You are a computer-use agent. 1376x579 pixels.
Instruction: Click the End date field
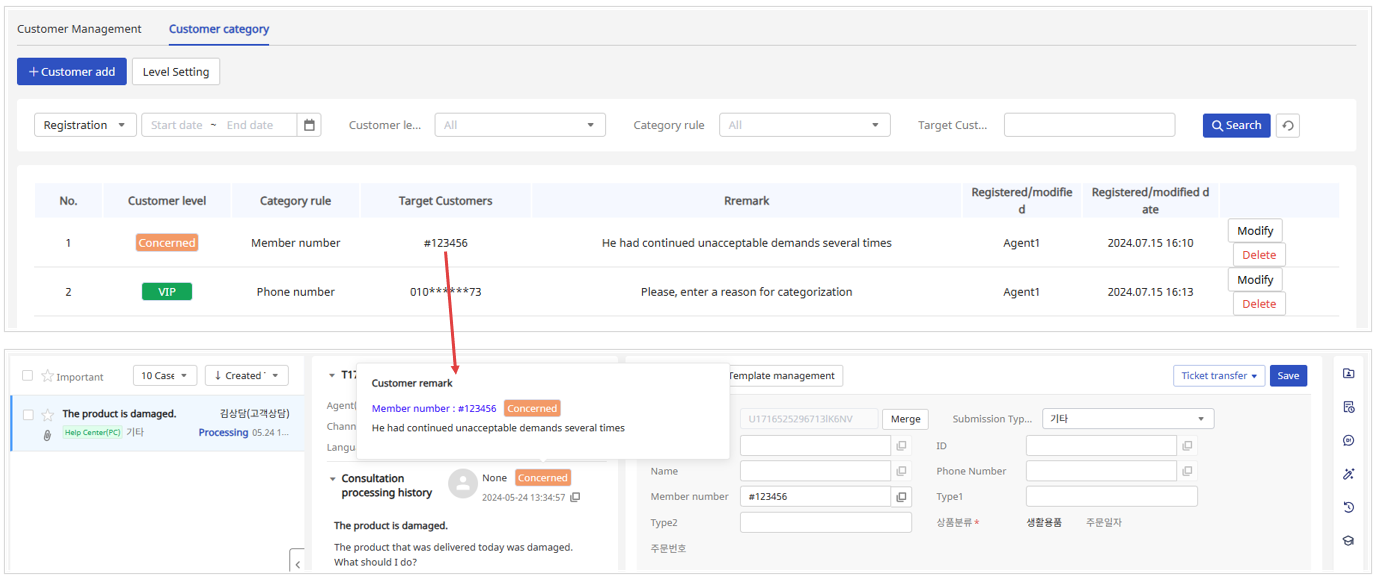250,125
